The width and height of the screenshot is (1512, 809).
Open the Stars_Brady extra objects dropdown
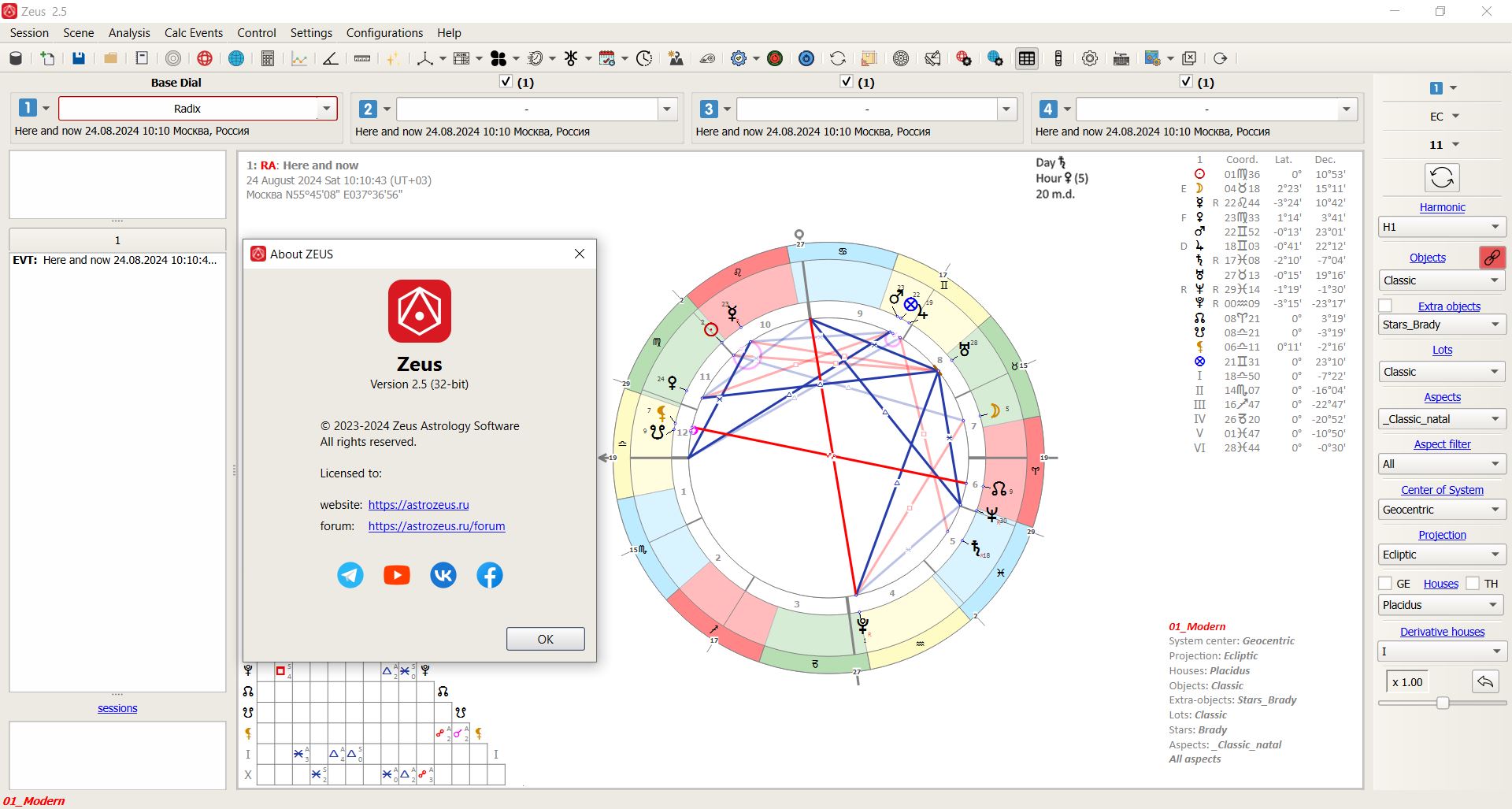click(1441, 325)
